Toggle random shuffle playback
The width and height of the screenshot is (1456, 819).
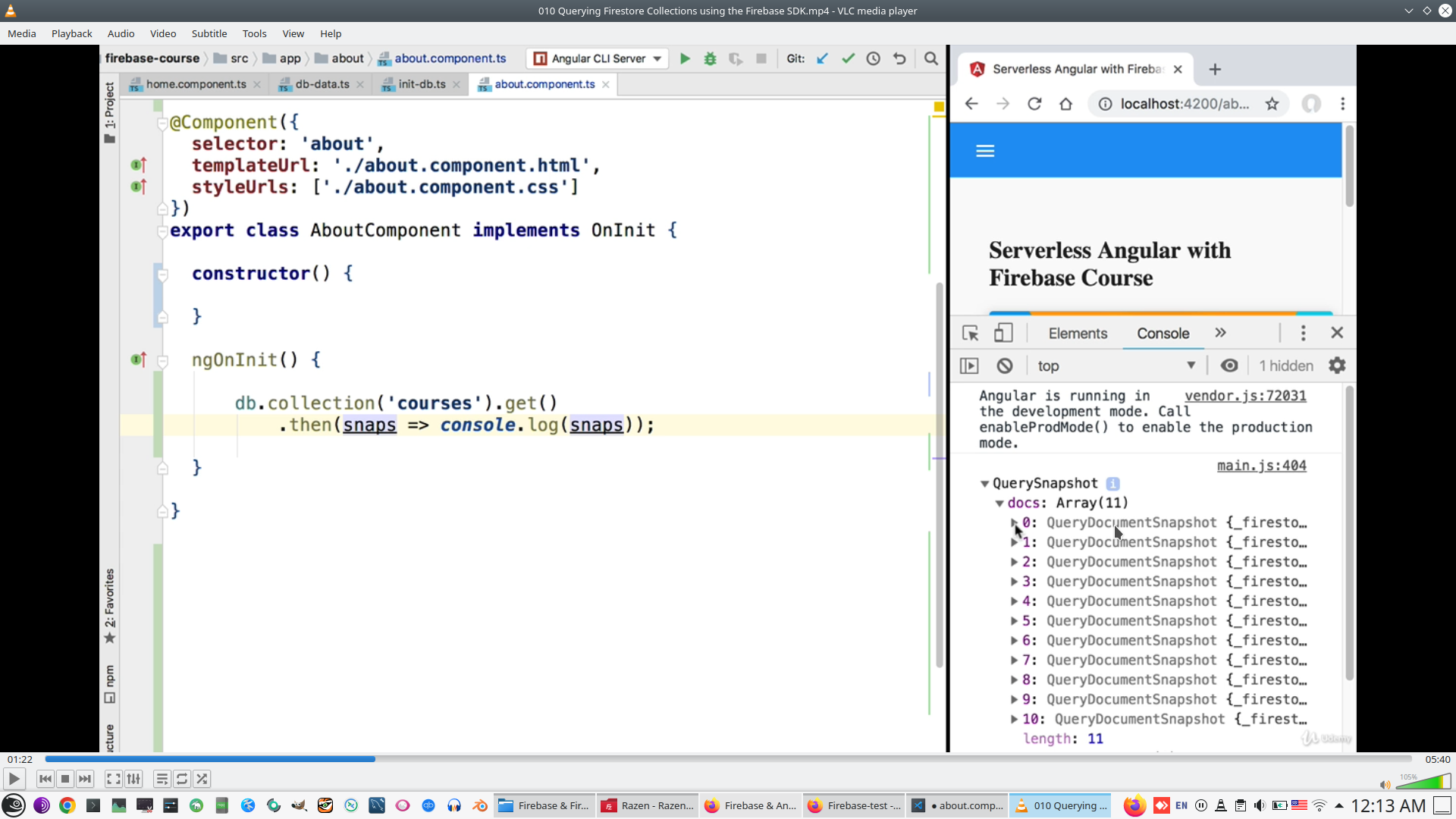pos(202,779)
